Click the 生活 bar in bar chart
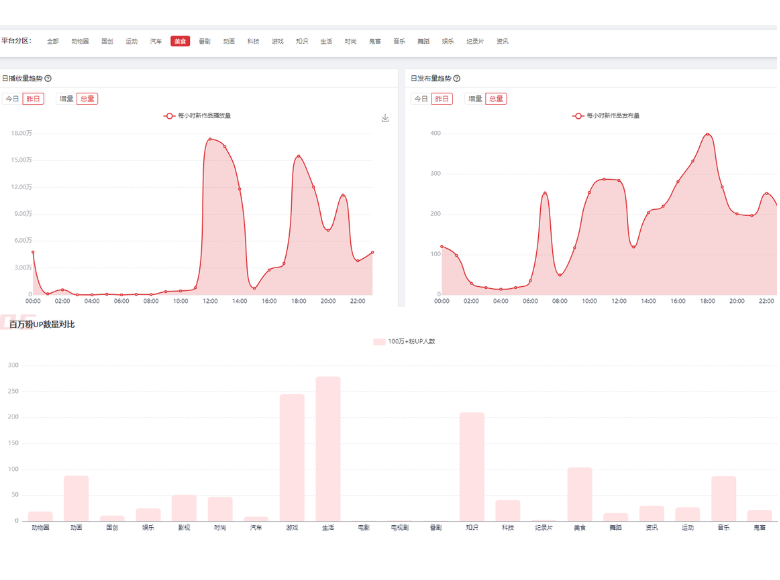 click(328, 448)
